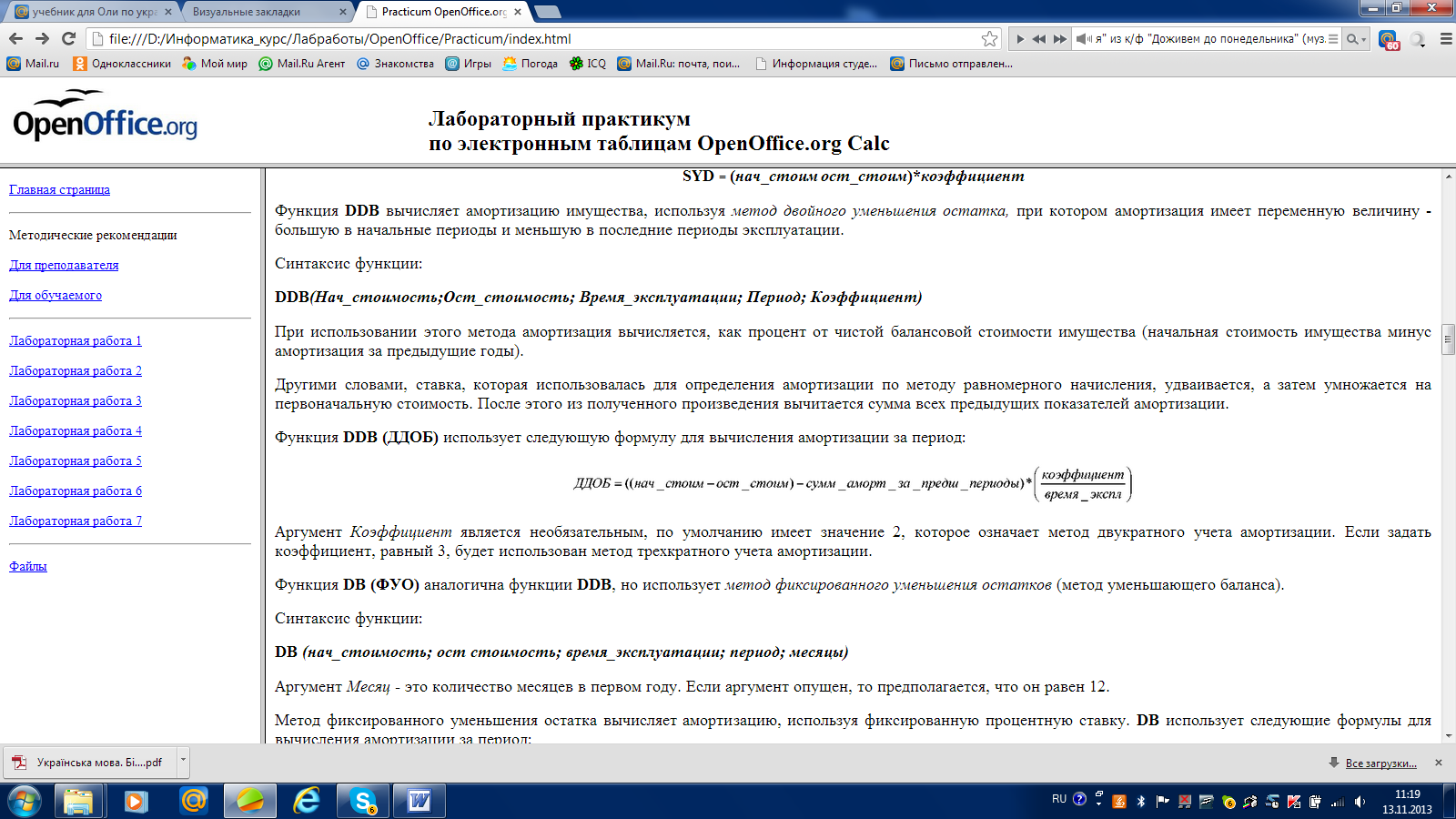Click the OpenOffice.org logo
1456x819 pixels.
pos(105,116)
